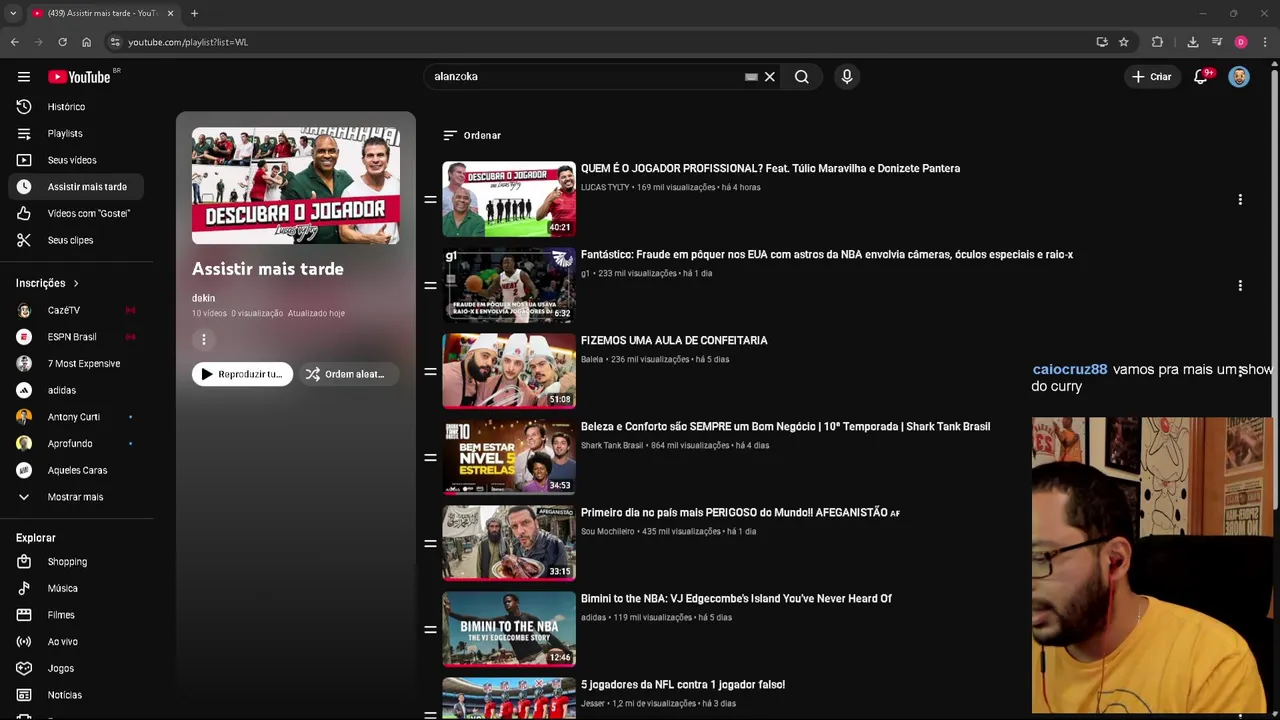Screen dimensions: 1280x720
Task: Open Ao vivo in Explorar
Action: pos(77,642)
